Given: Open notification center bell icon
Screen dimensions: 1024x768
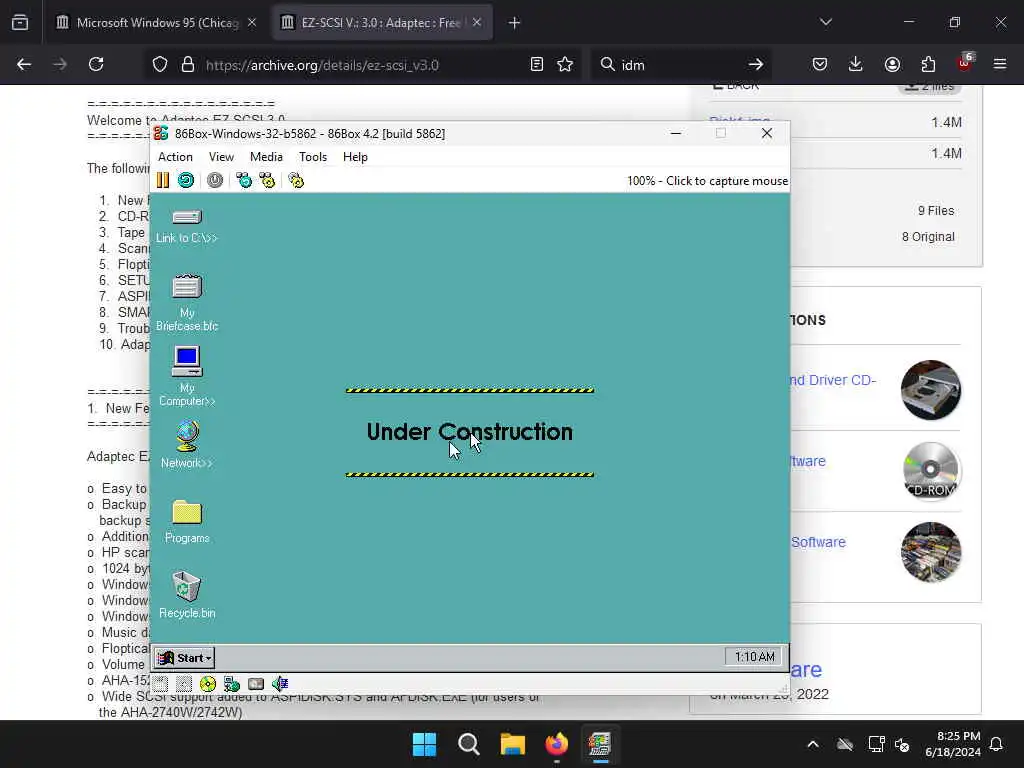Looking at the screenshot, I should (x=997, y=744).
